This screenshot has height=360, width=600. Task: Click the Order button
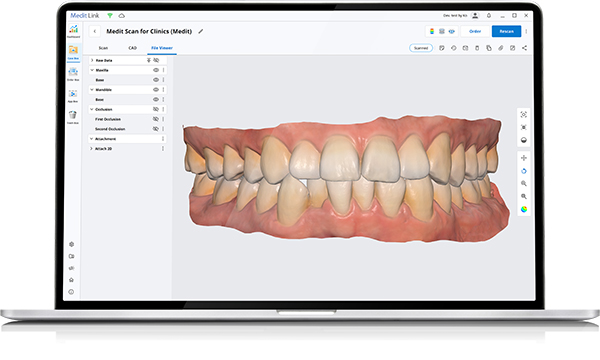[475, 31]
